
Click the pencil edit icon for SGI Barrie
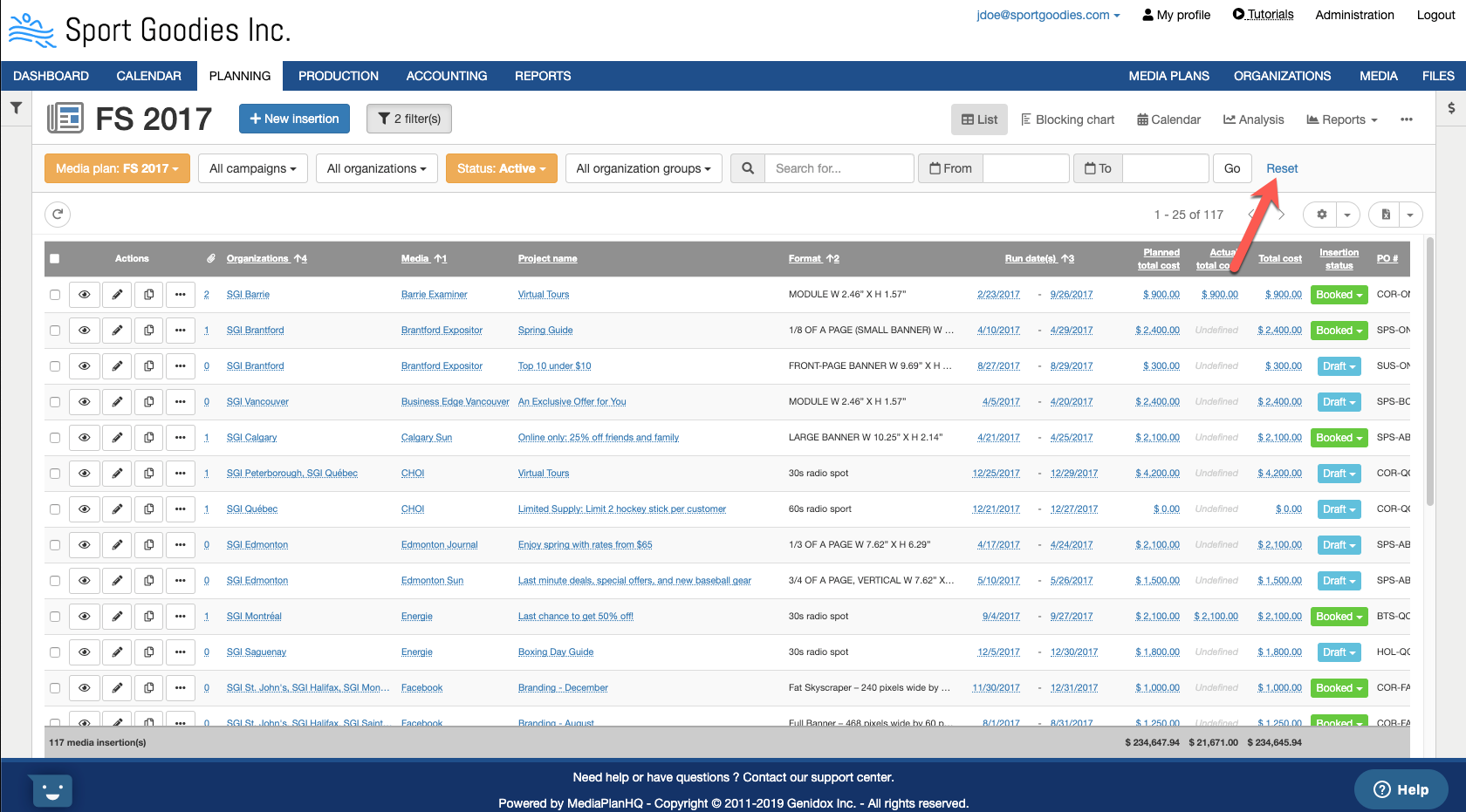(117, 295)
